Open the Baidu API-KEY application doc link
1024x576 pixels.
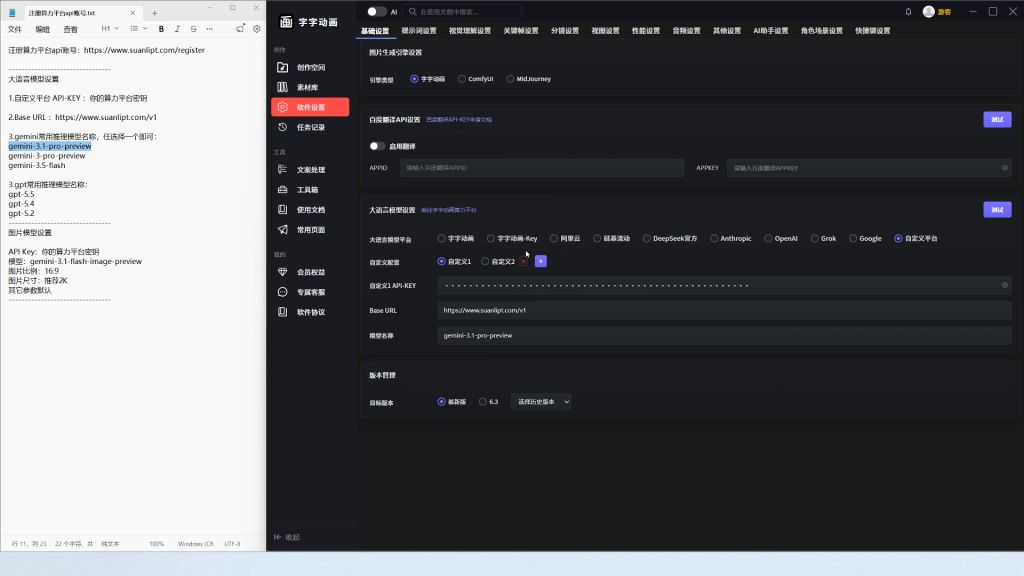459,120
